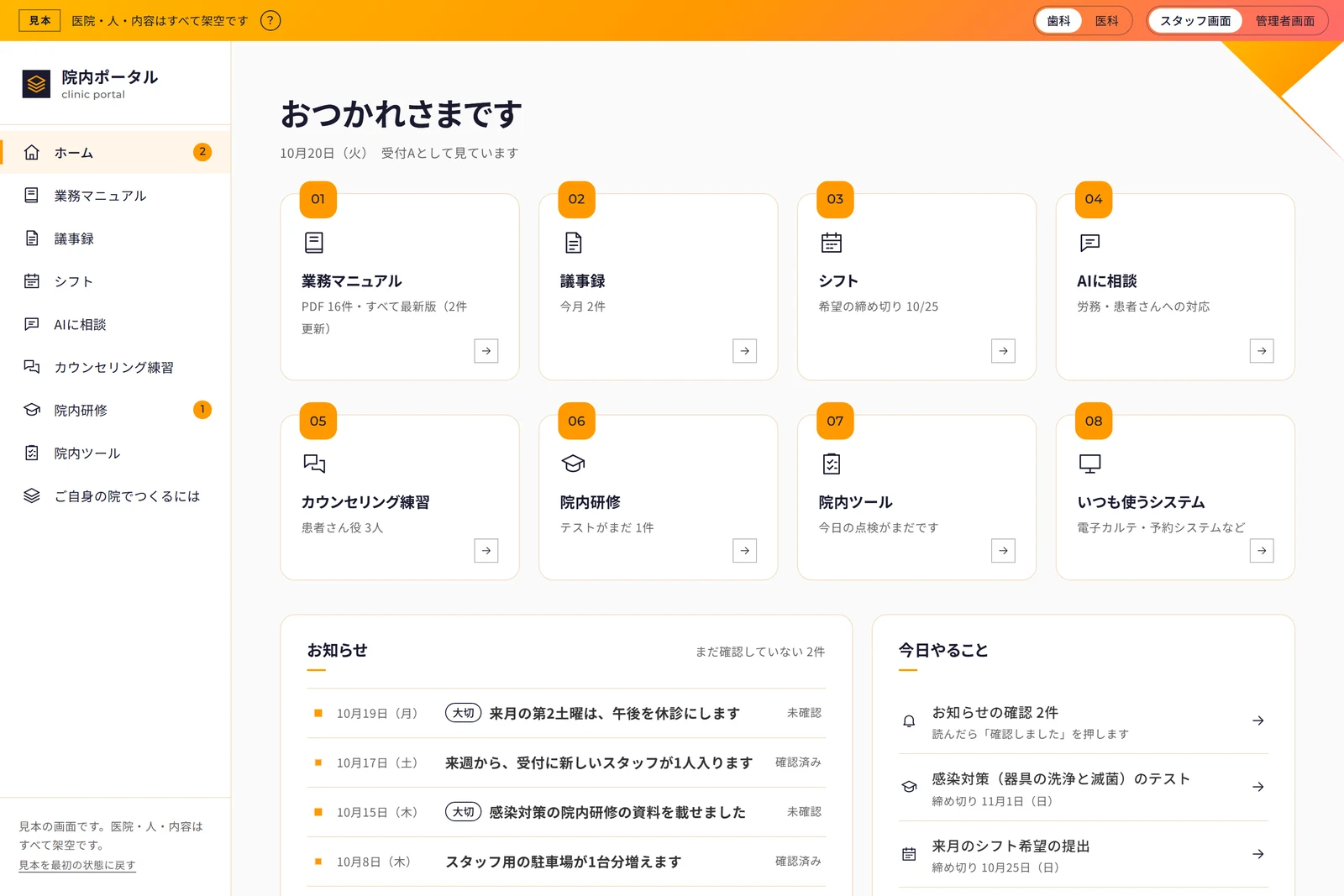Open 院内研修 in sidebar
This screenshot has width=1344, height=896.
pos(115,410)
